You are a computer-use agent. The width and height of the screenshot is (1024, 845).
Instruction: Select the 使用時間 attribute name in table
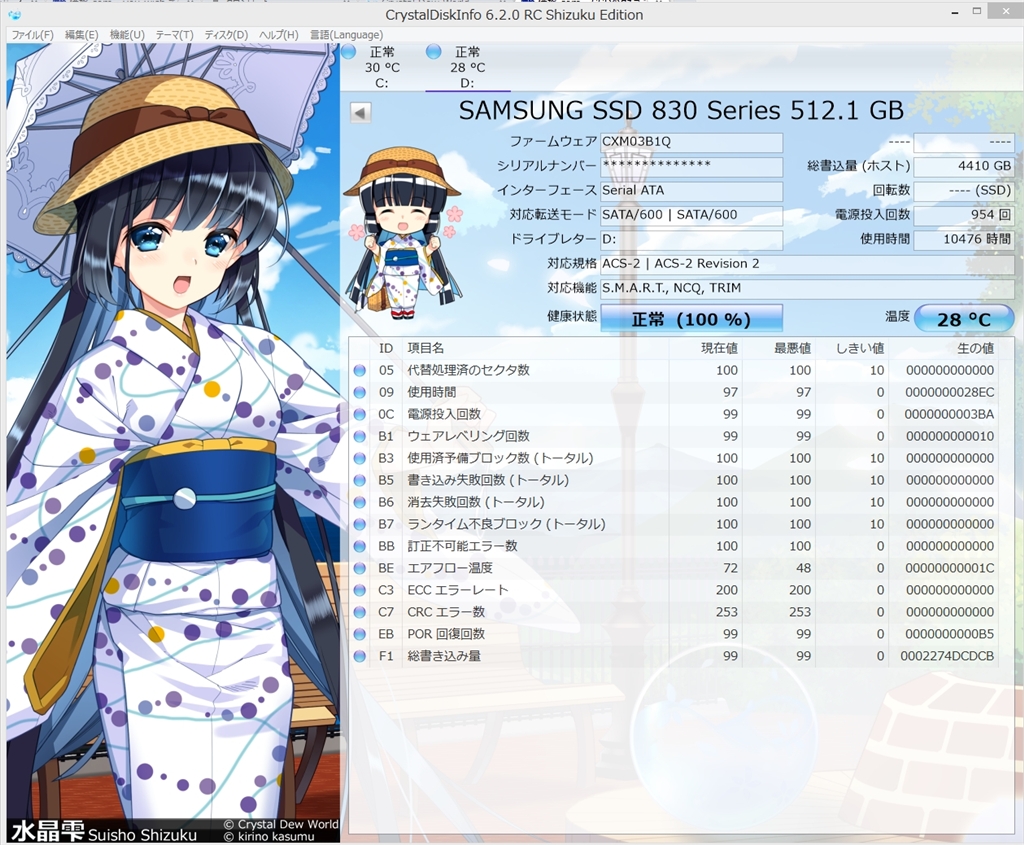432,392
